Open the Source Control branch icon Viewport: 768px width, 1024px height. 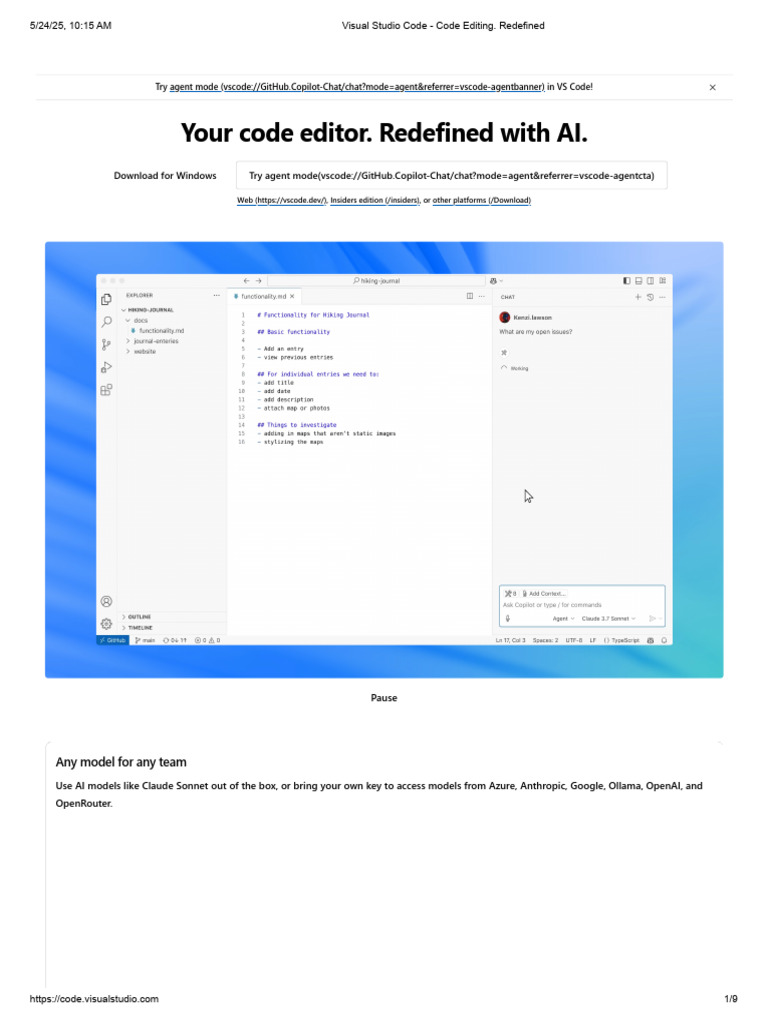pos(106,344)
